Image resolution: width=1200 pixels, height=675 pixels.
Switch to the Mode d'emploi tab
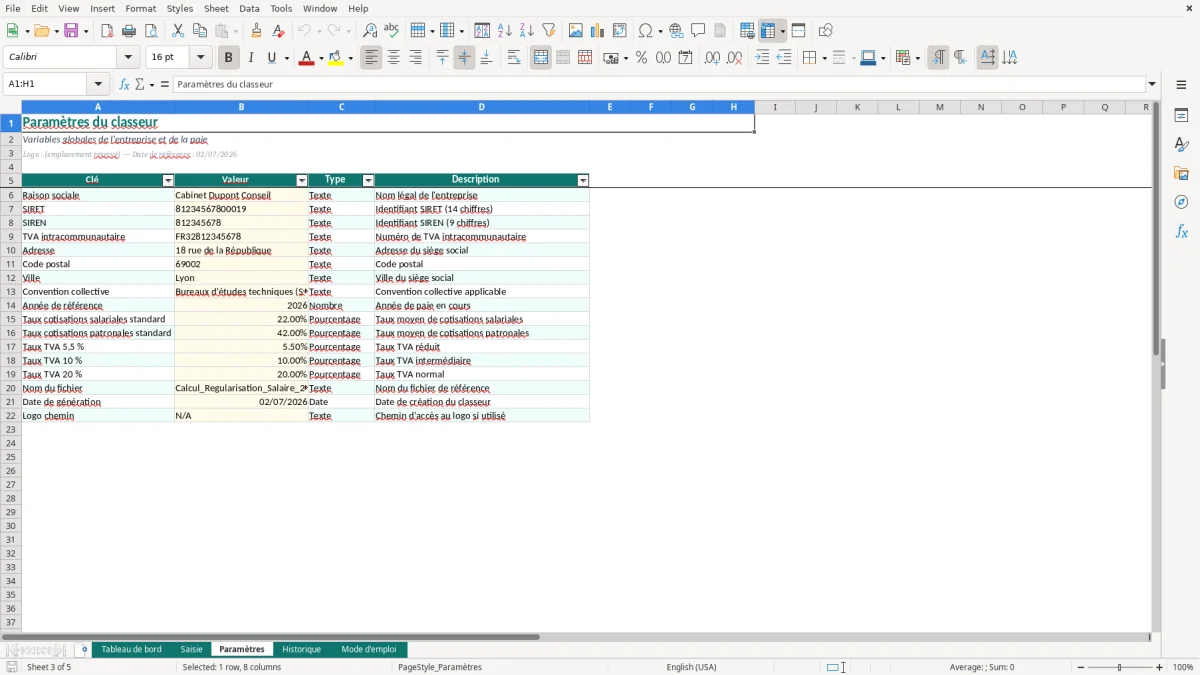click(x=368, y=650)
